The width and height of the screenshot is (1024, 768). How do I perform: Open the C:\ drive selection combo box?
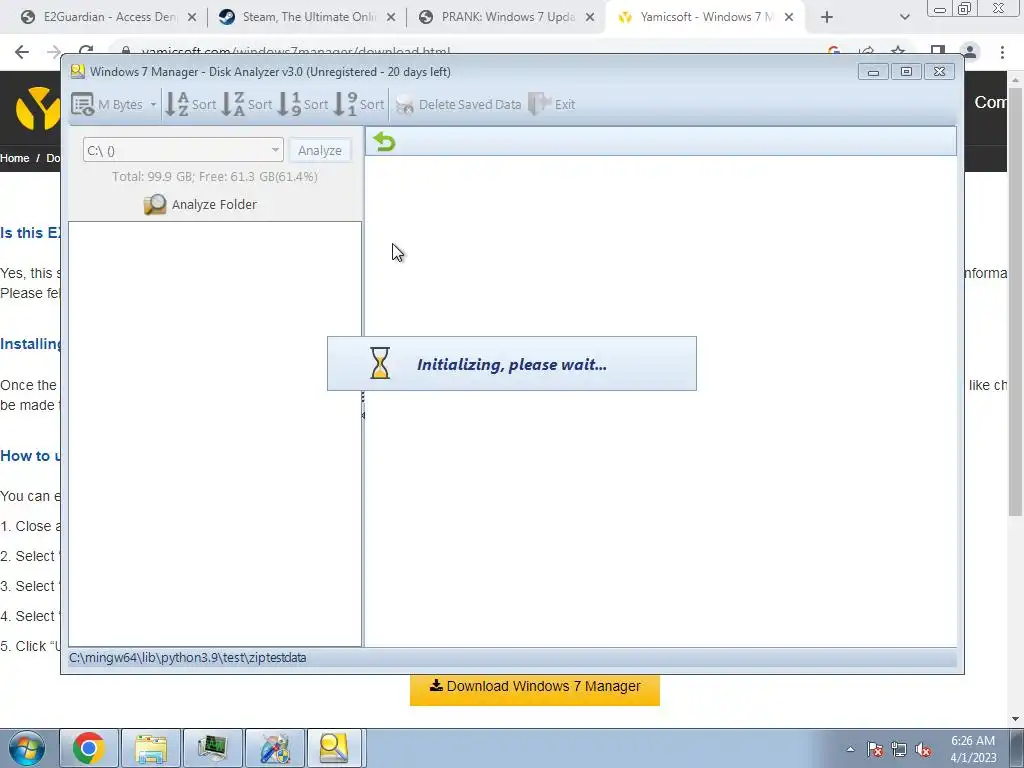(x=183, y=150)
